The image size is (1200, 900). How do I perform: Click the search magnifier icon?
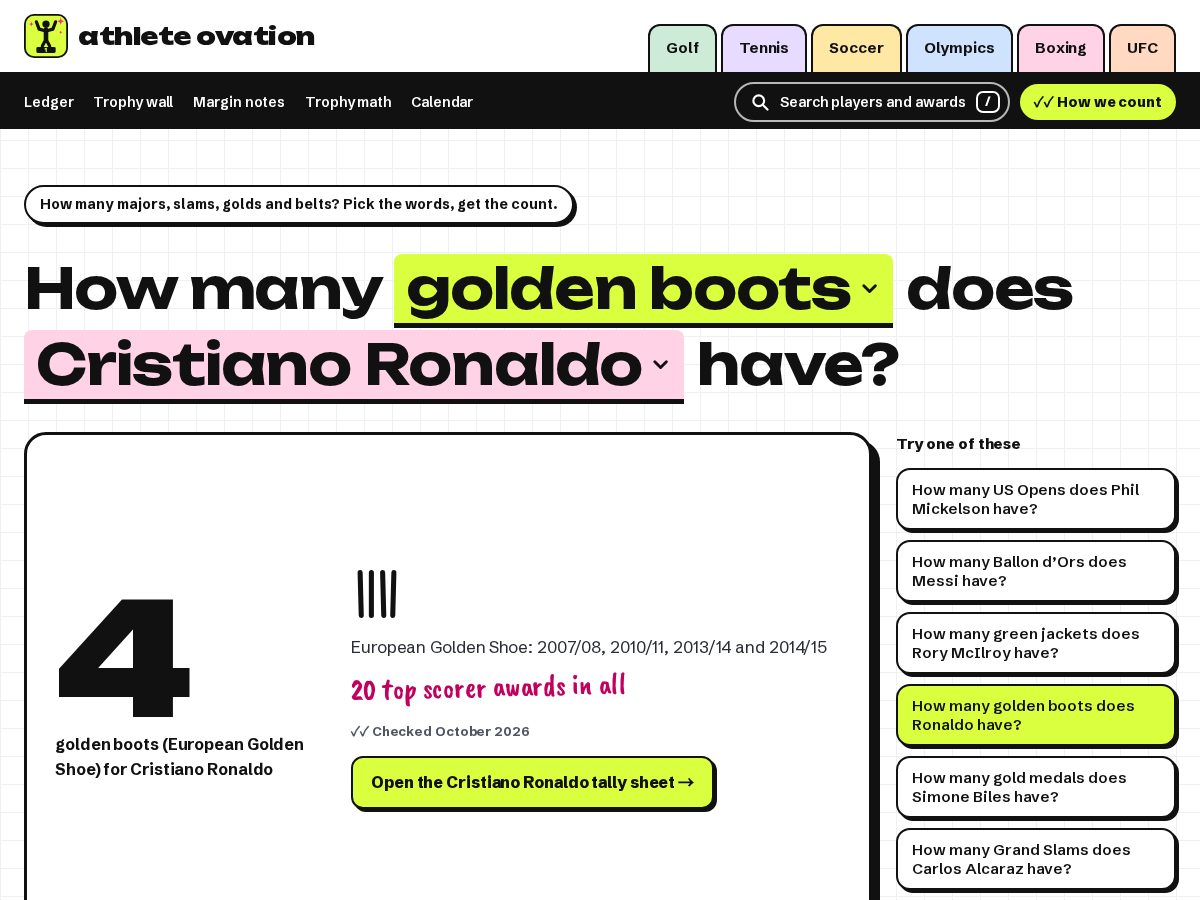(760, 102)
